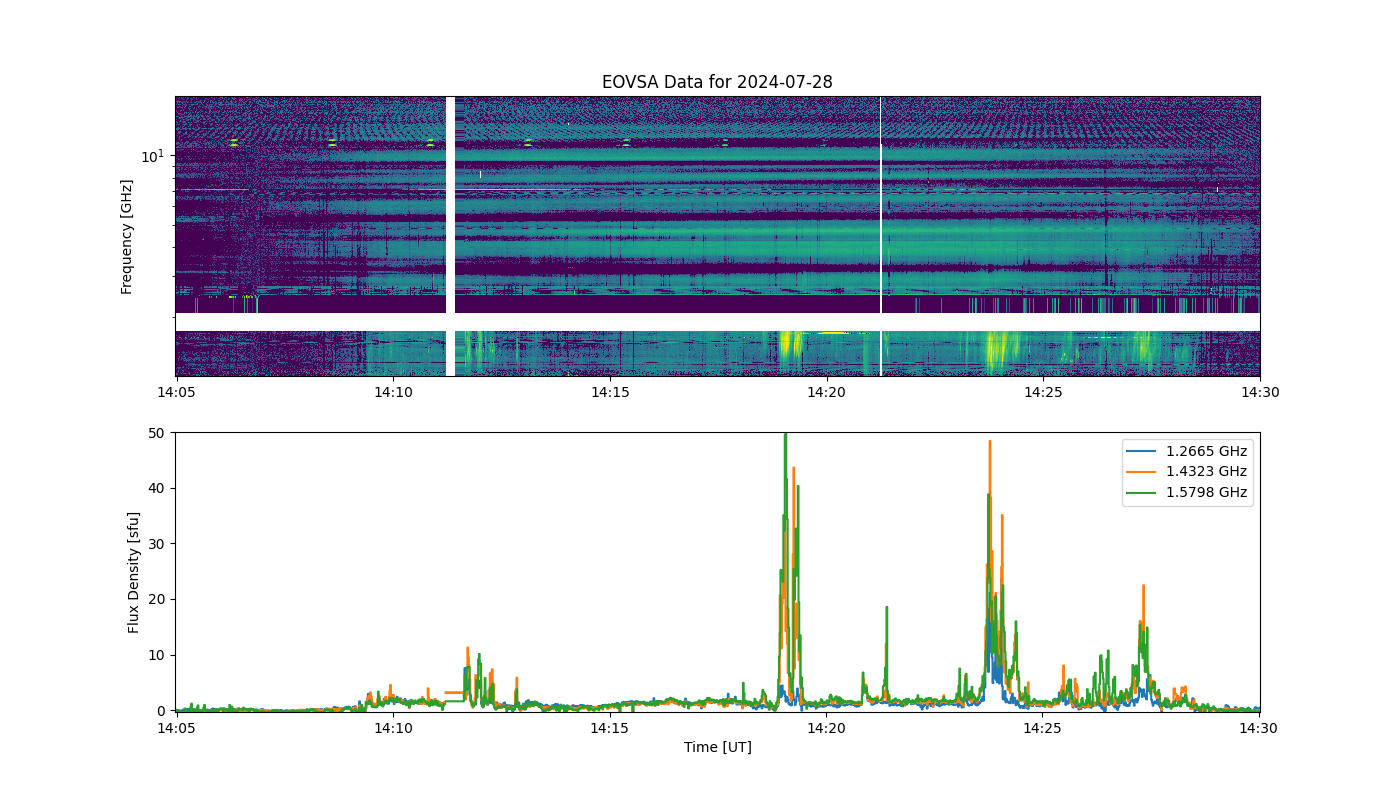The width and height of the screenshot is (1400, 800).
Task: Click the '40' flux axis tick label
Action: 158,488
